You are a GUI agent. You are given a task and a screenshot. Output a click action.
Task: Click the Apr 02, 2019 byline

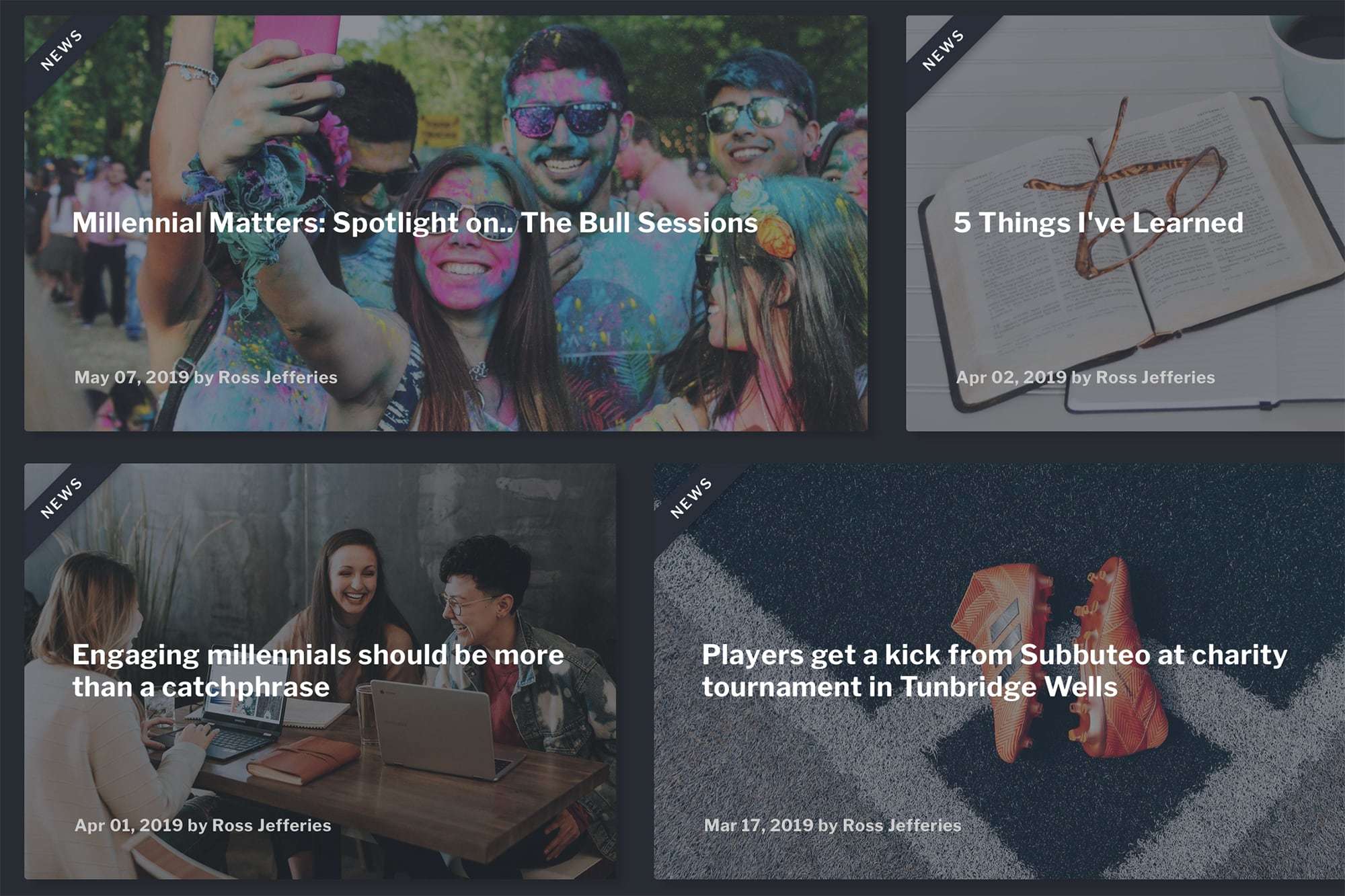1085,377
